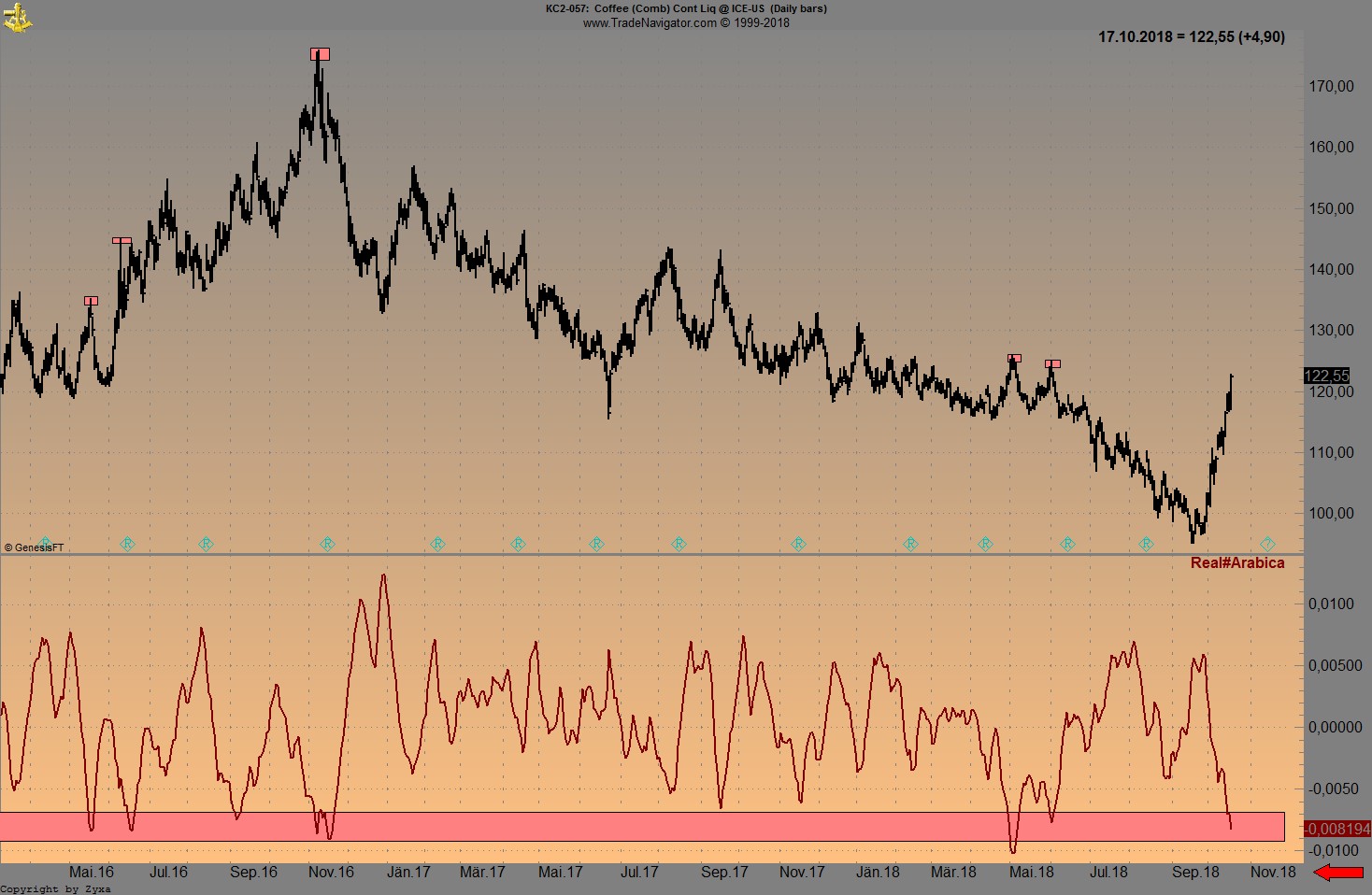The image size is (1372, 895).
Task: Select rollover R diamond between Jän.18 and Mär.18
Action: click(910, 544)
